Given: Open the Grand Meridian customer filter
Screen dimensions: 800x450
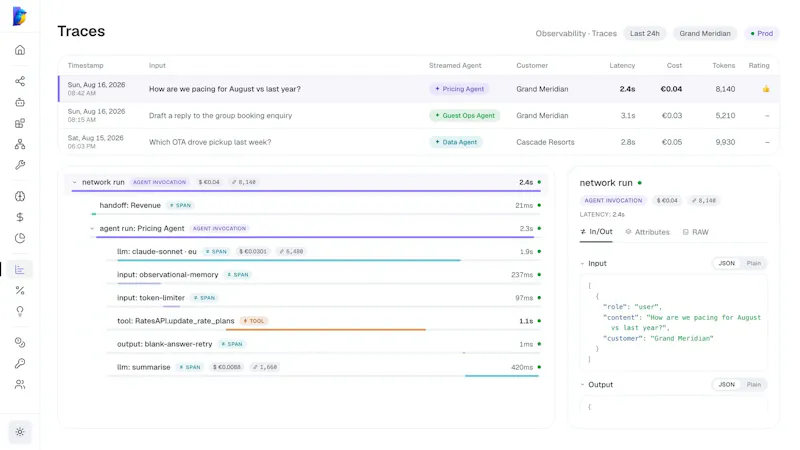Looking at the screenshot, I should [x=705, y=33].
